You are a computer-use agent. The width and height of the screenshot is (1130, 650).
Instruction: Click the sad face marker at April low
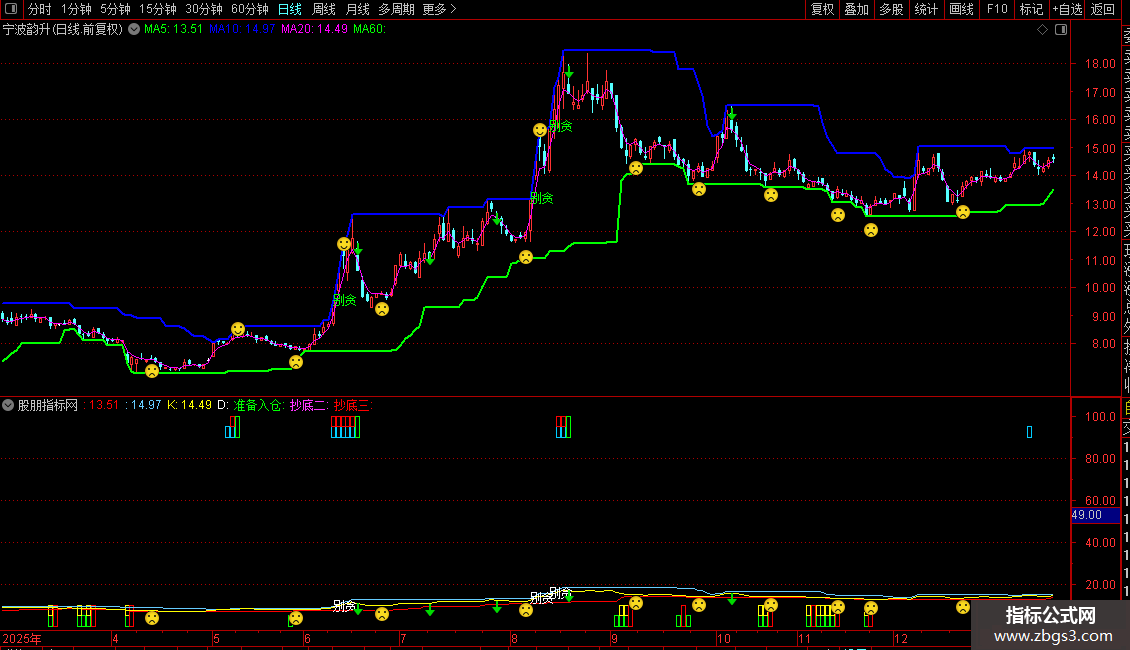click(152, 371)
